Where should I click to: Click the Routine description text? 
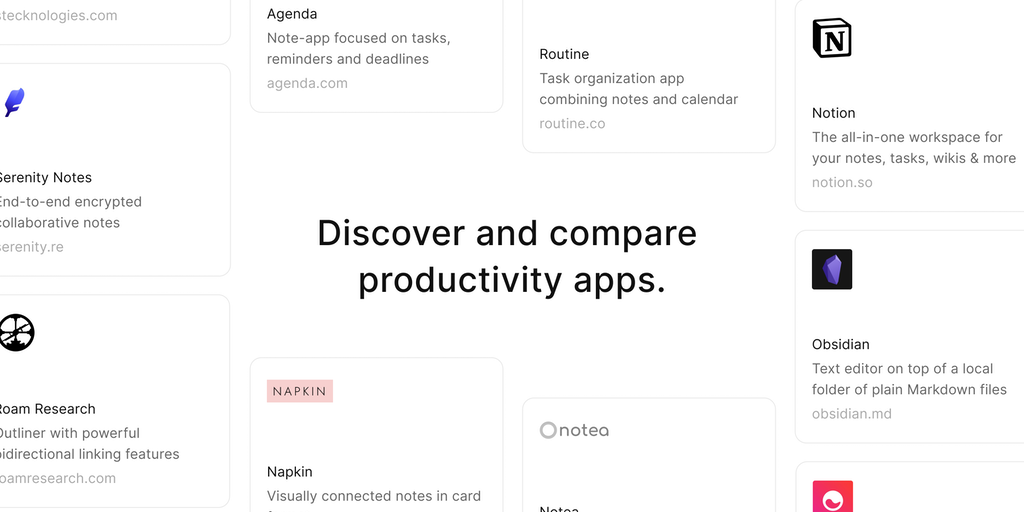pos(638,89)
